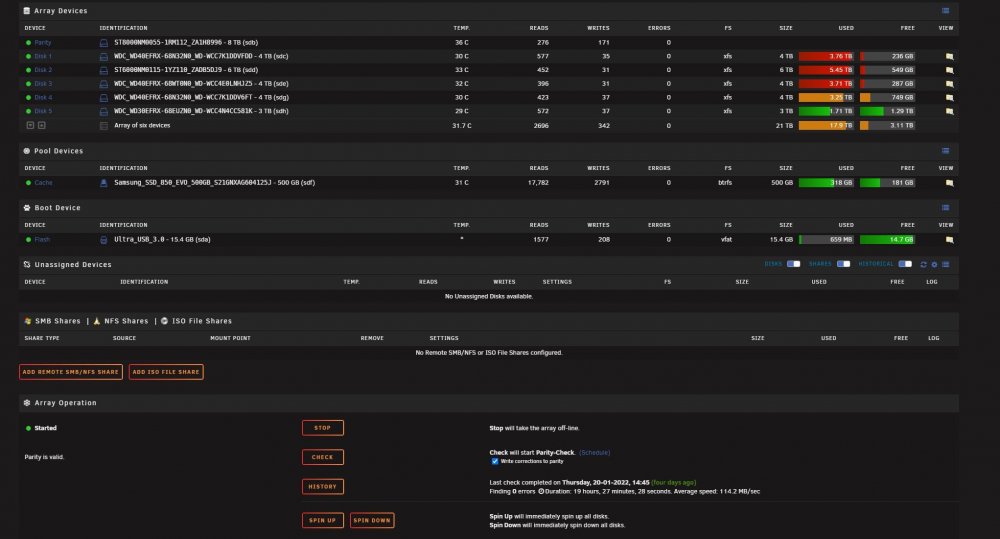
Task: Start a parity check with Check button
Action: (323, 457)
